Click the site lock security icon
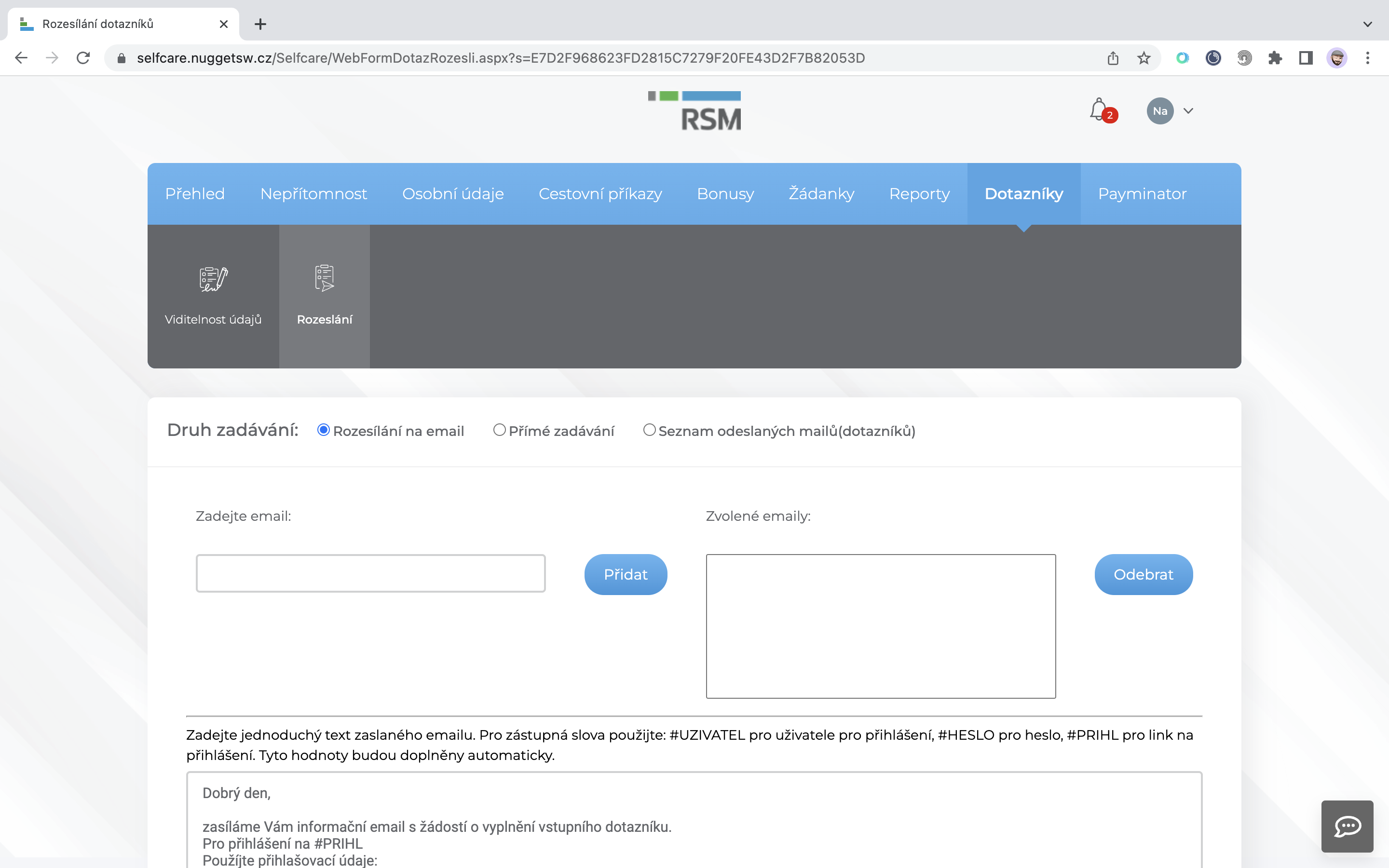This screenshot has width=1389, height=868. pos(121,58)
